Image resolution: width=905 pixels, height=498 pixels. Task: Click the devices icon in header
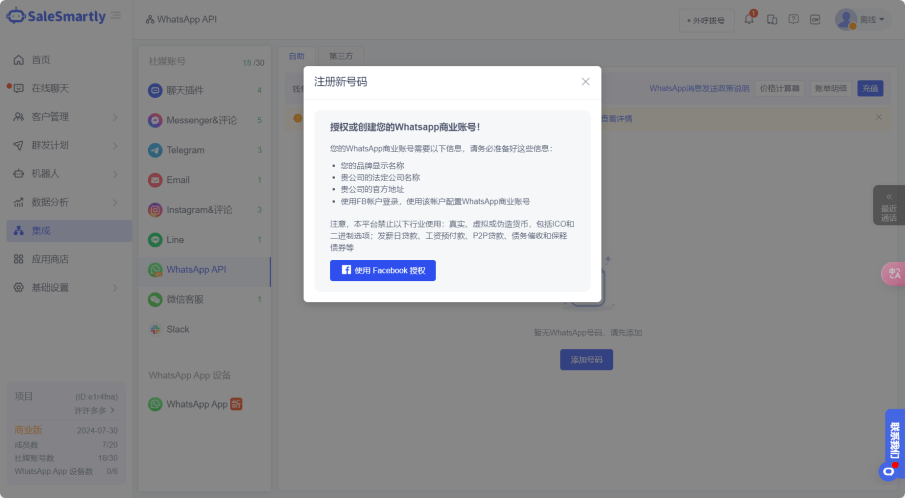tap(772, 20)
